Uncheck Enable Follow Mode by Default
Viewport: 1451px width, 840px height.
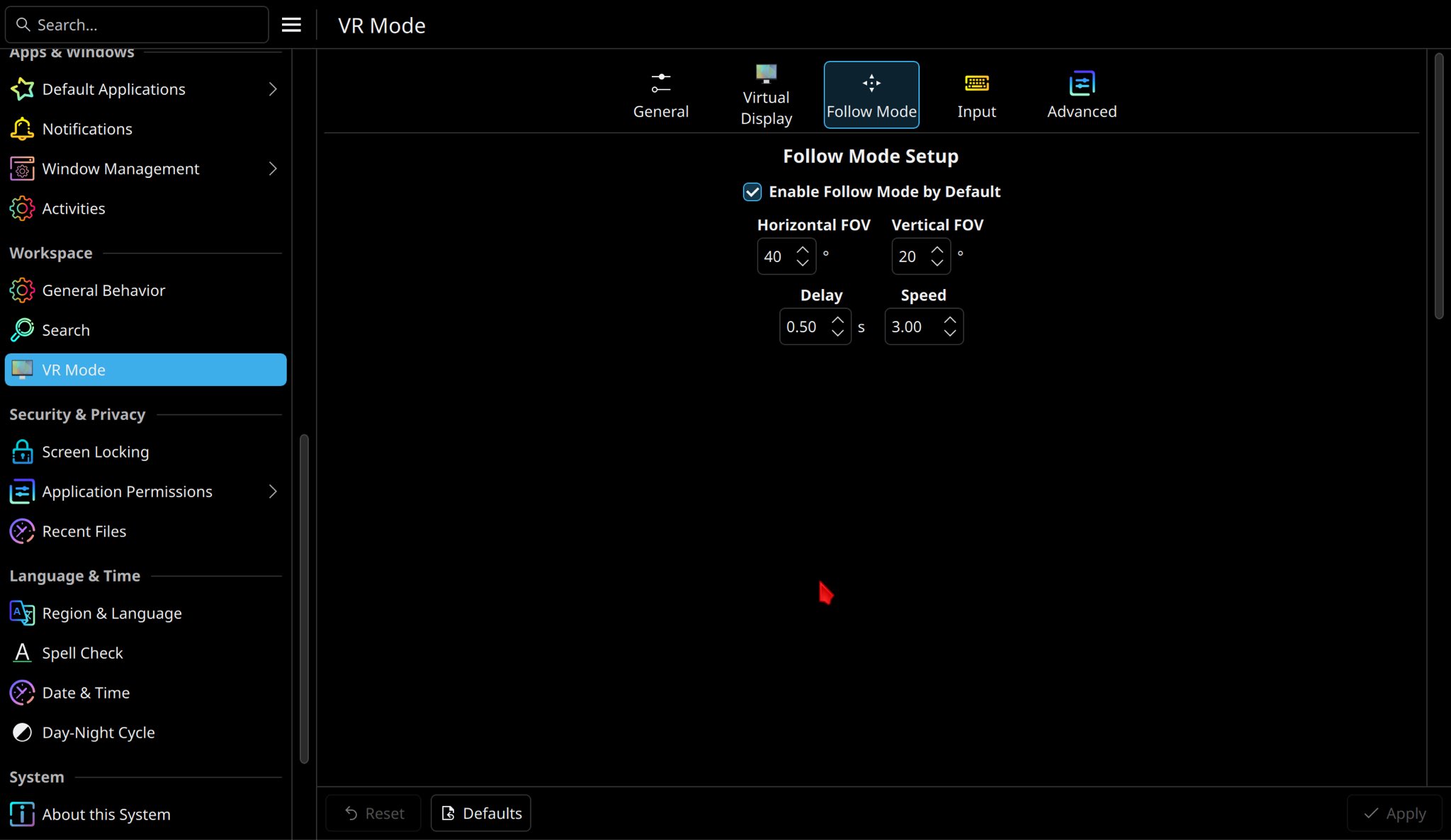click(752, 192)
